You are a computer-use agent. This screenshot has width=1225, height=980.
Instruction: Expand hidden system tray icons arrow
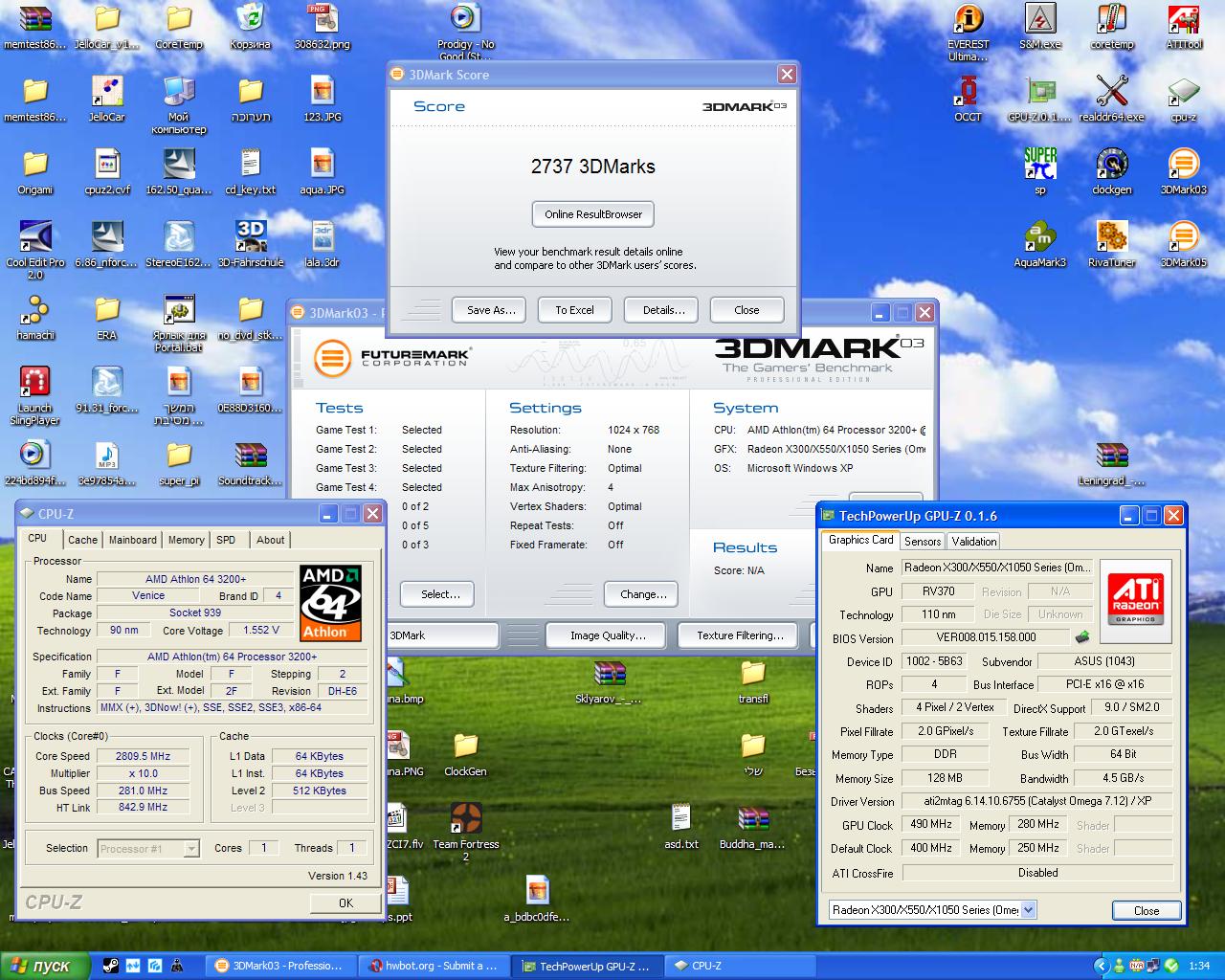point(1102,966)
